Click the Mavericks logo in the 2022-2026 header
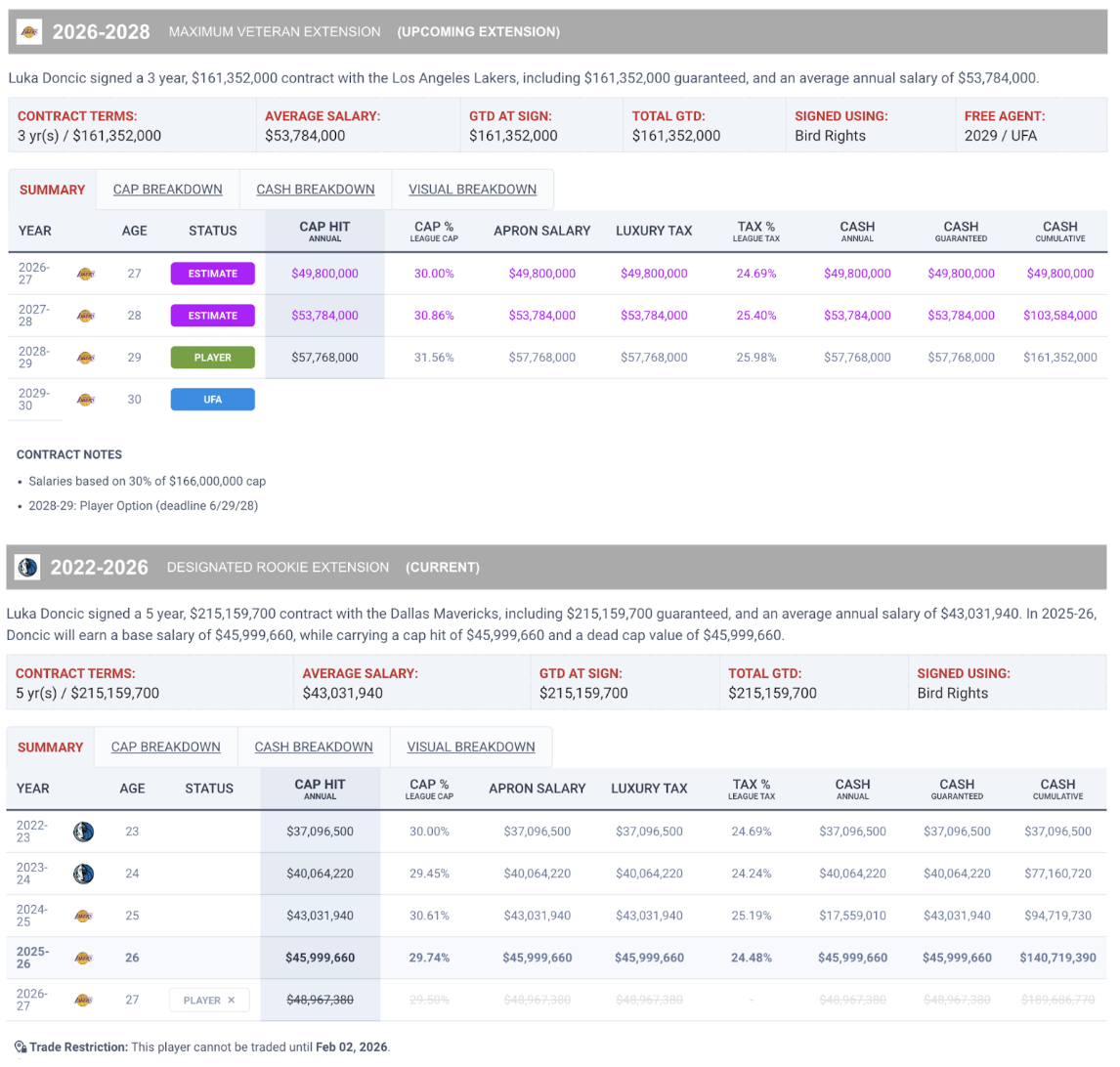Viewport: 1120px width, 1067px height. (x=27, y=567)
